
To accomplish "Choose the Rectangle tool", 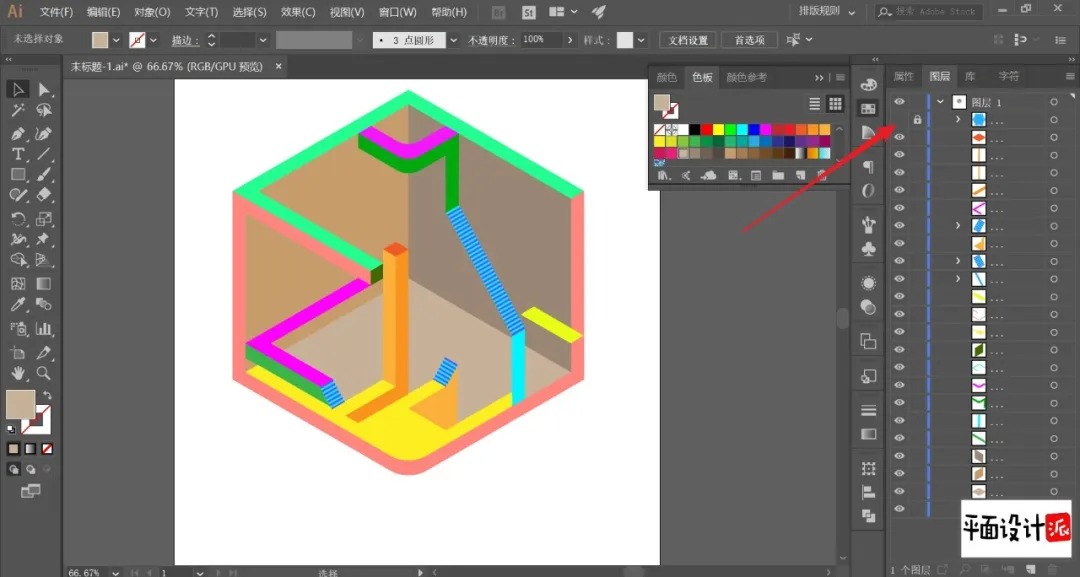I will point(18,175).
